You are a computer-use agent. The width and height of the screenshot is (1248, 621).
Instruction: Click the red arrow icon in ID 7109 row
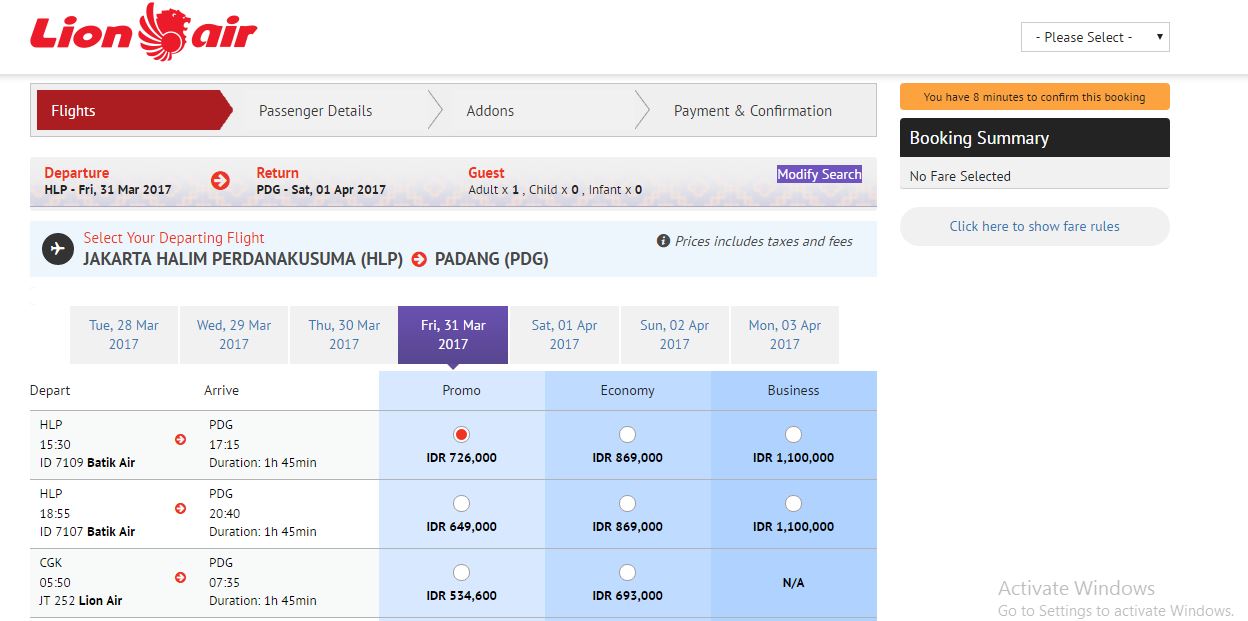[180, 439]
